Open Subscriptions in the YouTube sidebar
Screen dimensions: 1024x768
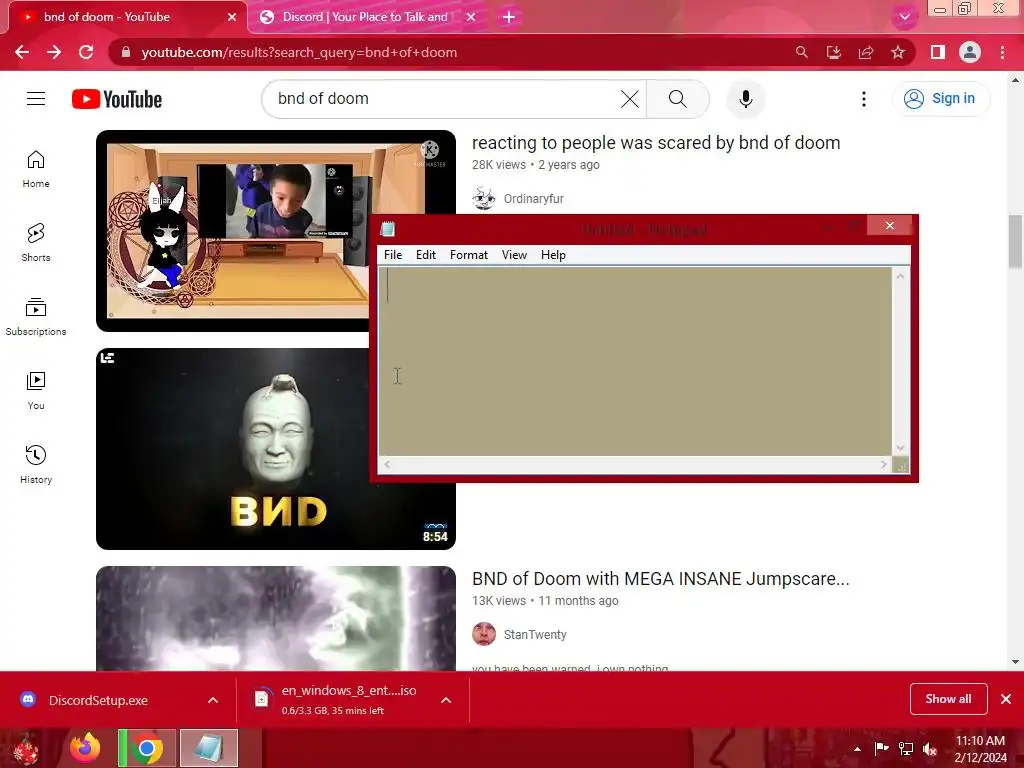(x=36, y=317)
